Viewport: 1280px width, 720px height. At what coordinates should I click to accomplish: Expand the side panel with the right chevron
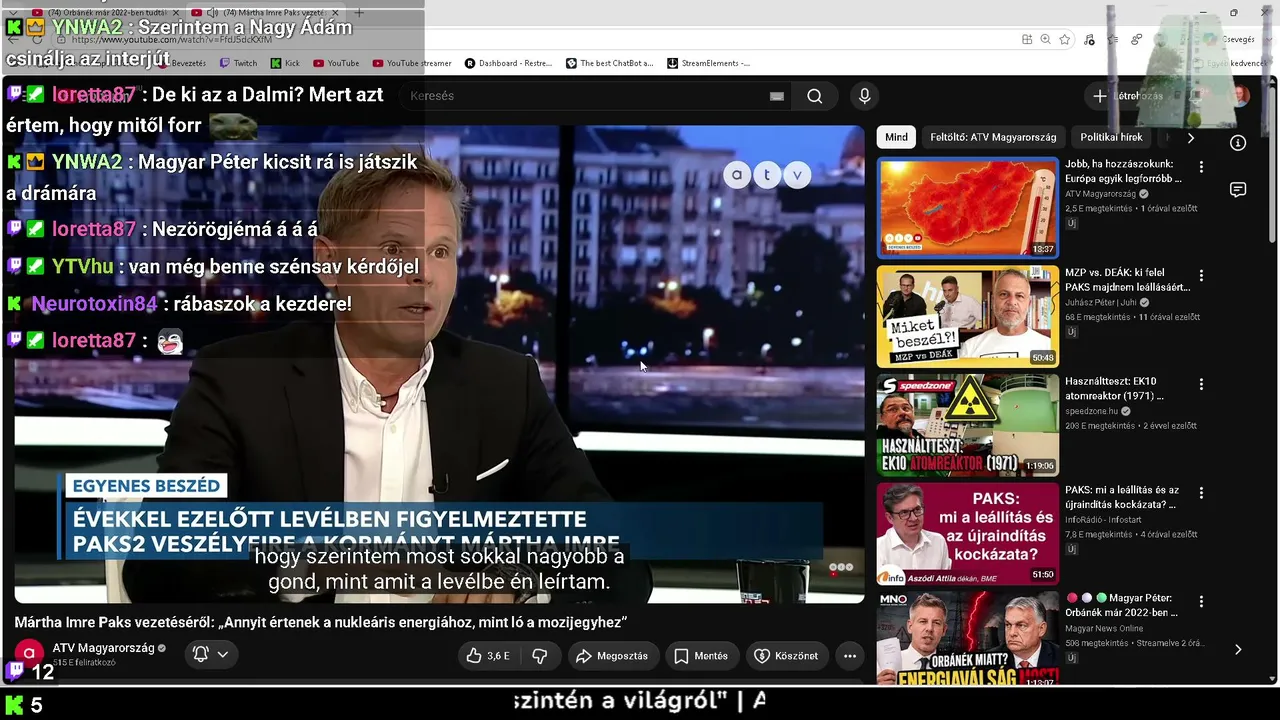tap(1238, 649)
